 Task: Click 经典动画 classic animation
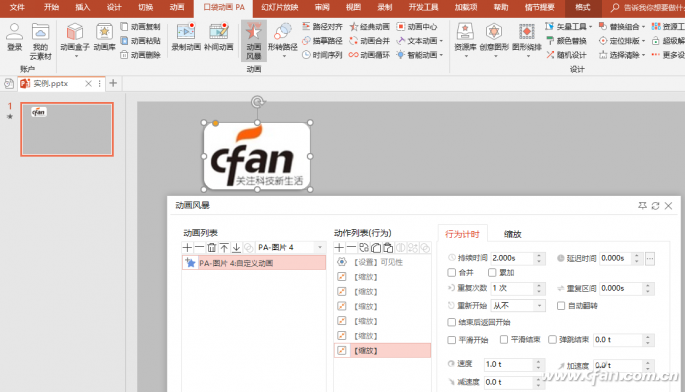(x=369, y=27)
